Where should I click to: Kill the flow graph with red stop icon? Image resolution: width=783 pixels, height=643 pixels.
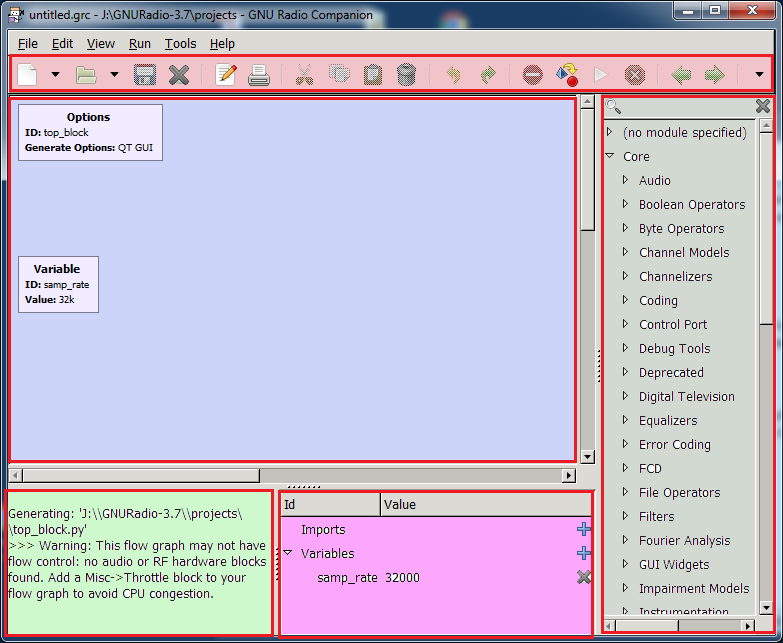point(635,75)
